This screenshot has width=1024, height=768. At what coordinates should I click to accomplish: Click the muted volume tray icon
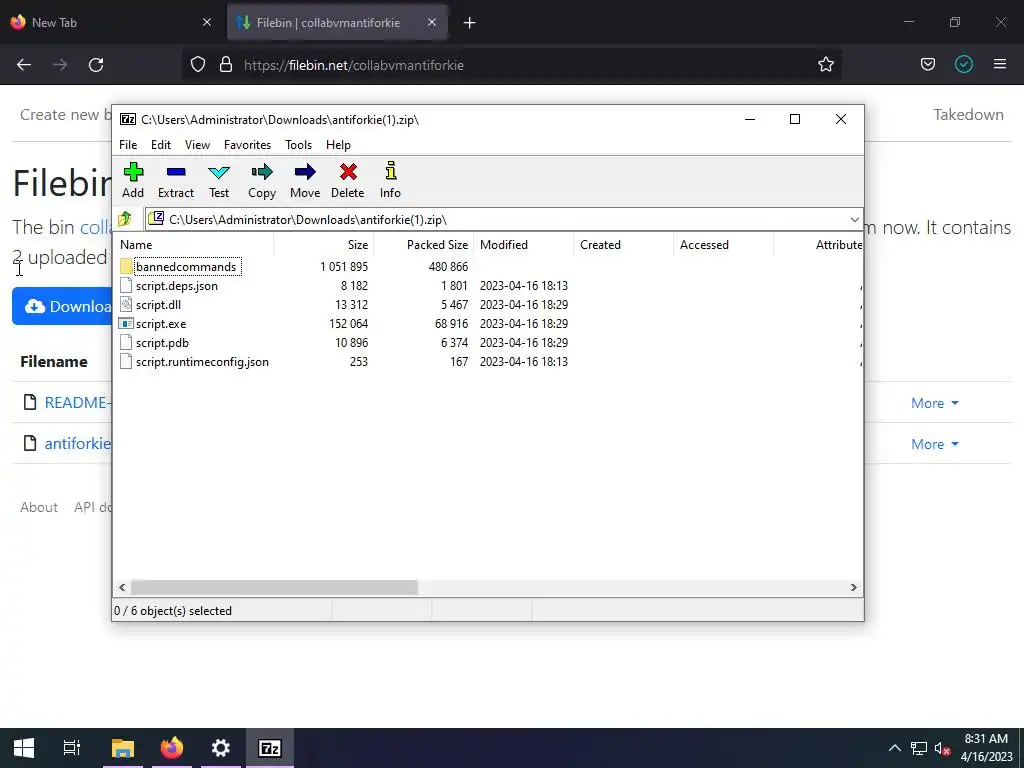(x=942, y=748)
